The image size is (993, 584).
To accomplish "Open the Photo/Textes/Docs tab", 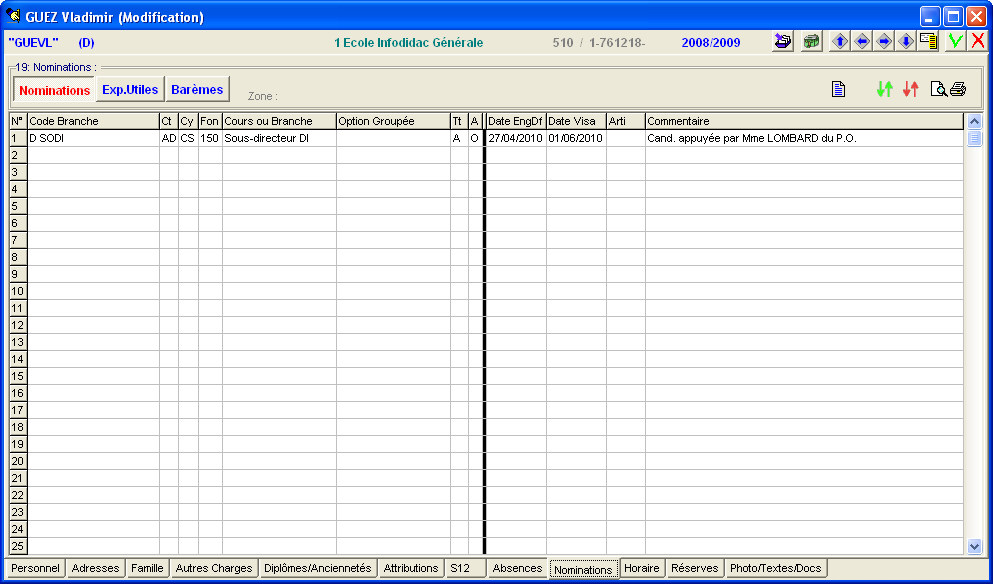I will 776,568.
